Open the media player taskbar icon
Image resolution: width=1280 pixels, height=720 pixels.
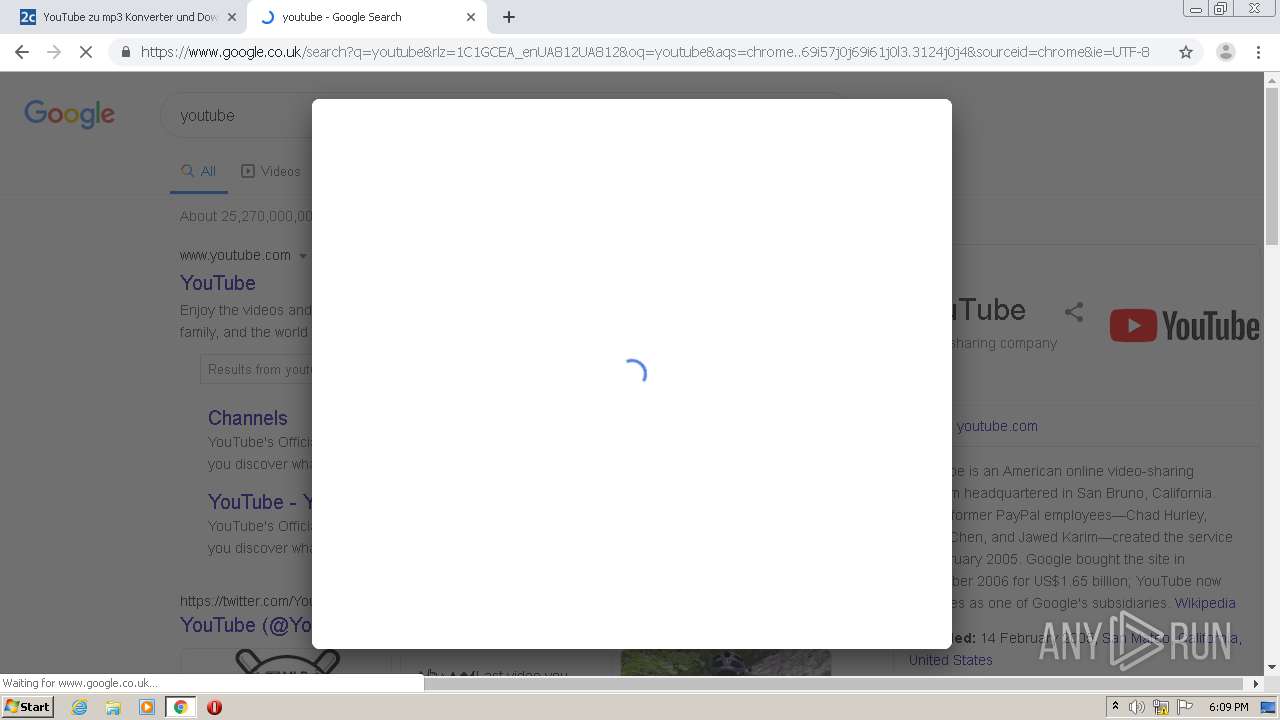pos(147,707)
